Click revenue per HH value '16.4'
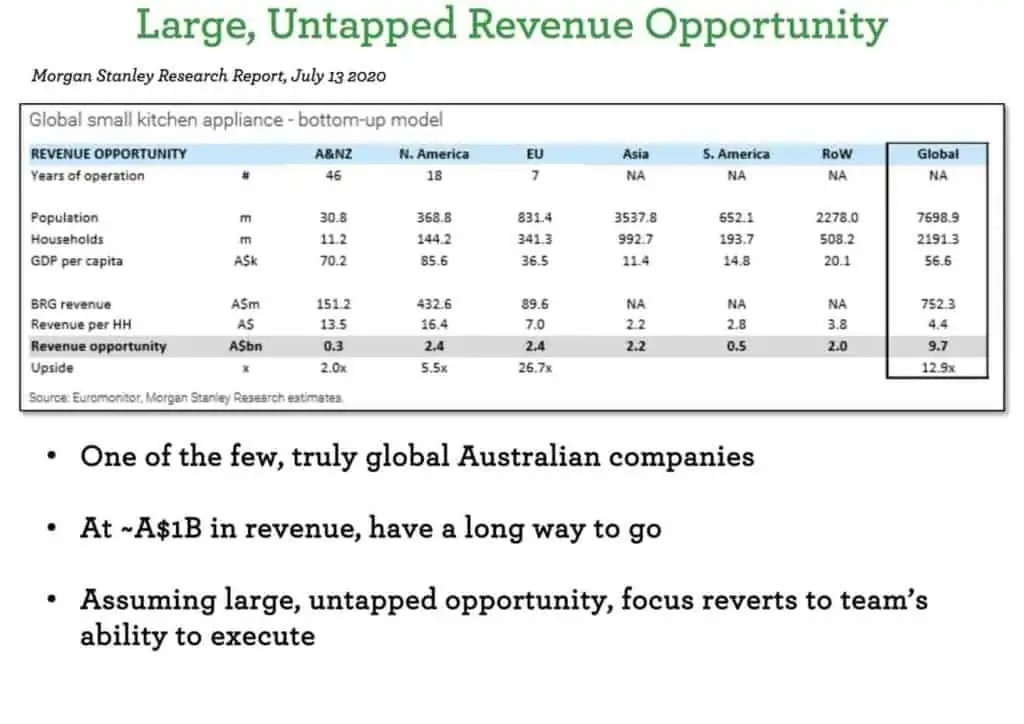The height and width of the screenshot is (724, 1024). (x=434, y=324)
